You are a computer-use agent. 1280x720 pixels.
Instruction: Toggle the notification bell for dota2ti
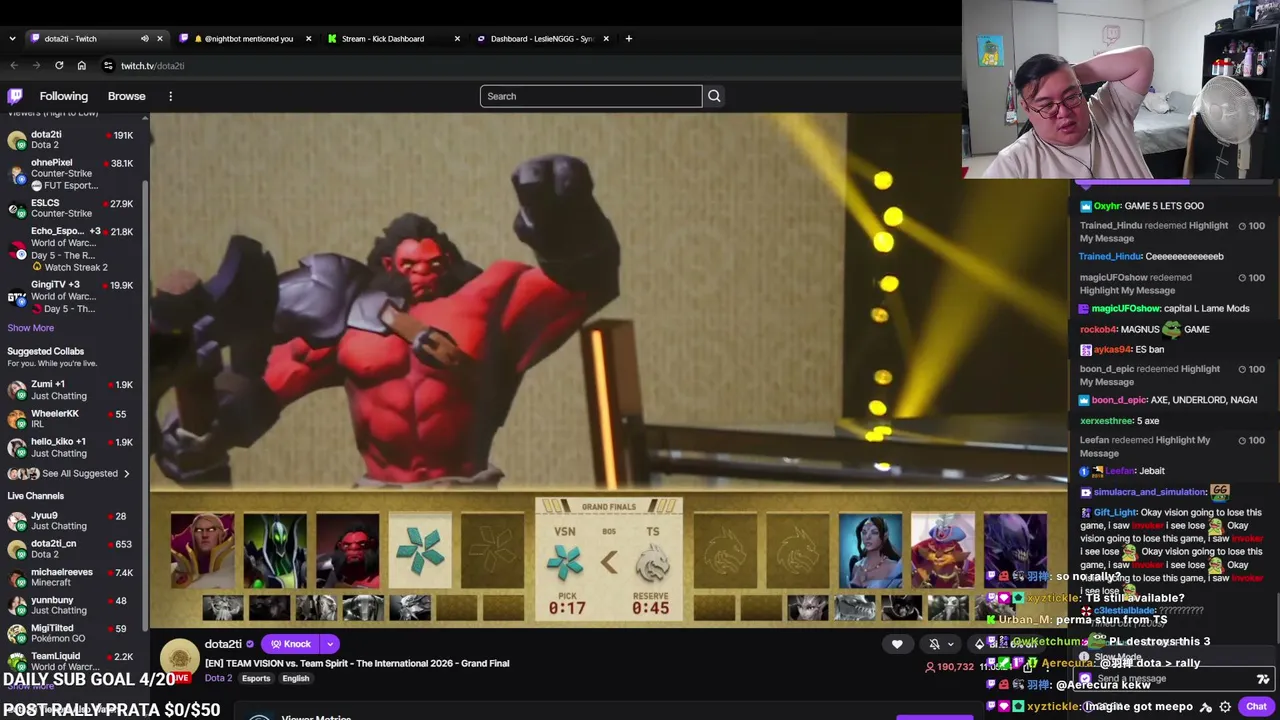coord(934,645)
